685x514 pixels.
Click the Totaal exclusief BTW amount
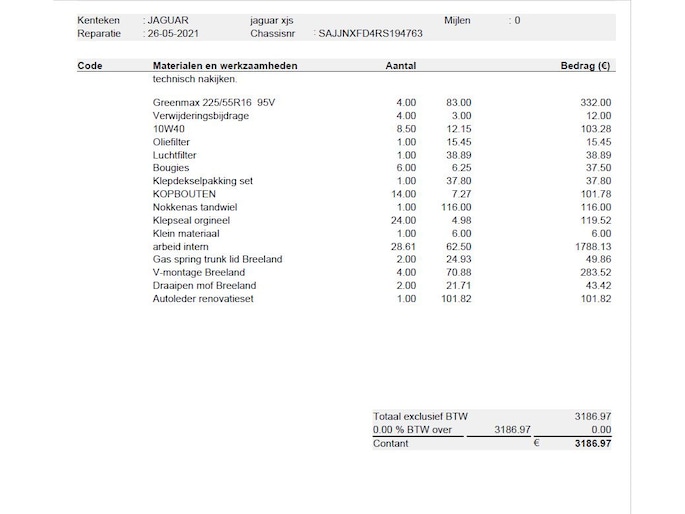click(593, 417)
